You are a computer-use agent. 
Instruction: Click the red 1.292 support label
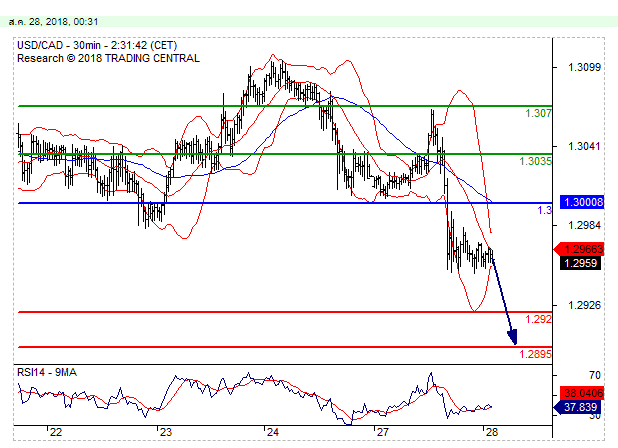[x=538, y=319]
